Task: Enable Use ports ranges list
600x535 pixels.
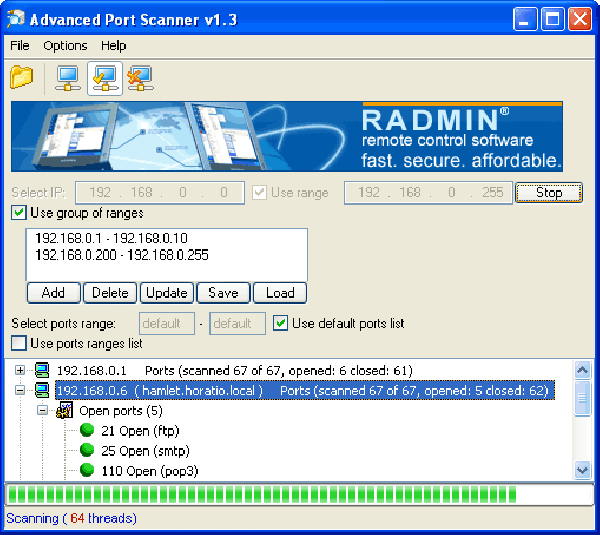Action: [19, 343]
